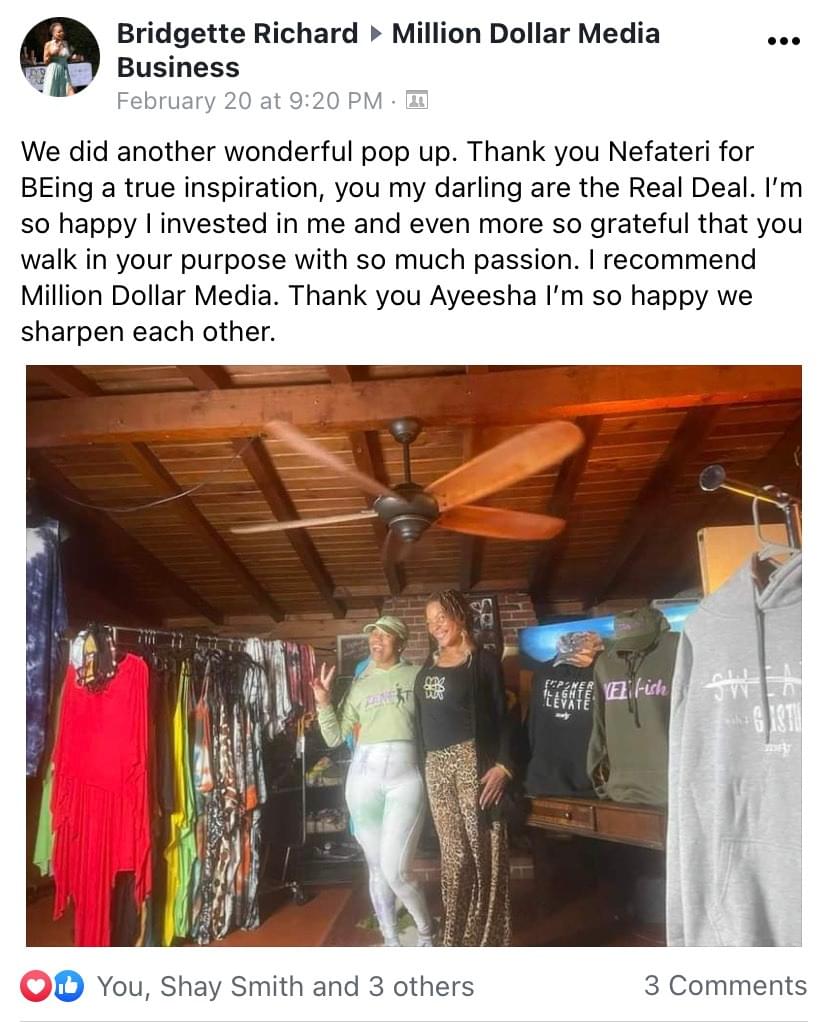
Task: Click the blue thumbs-up like reaction icon
Action: (x=68, y=986)
